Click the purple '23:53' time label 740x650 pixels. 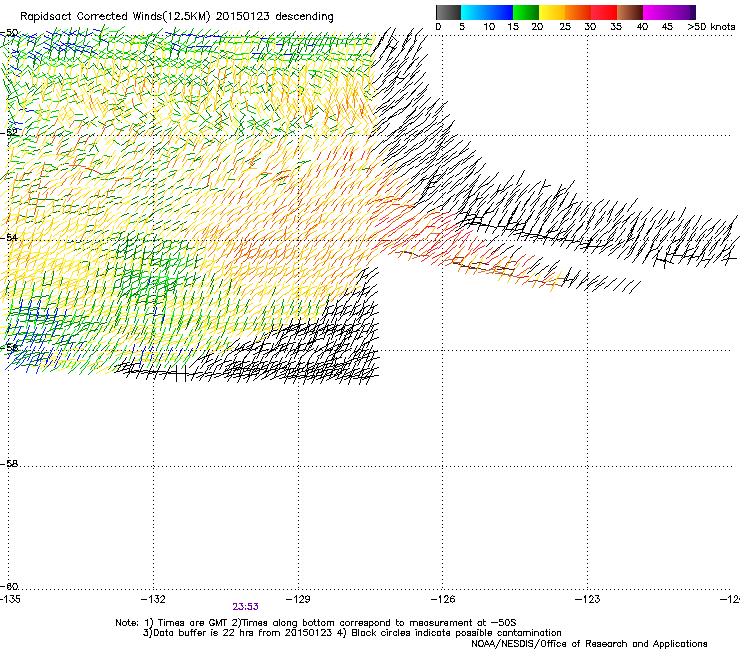[245, 607]
